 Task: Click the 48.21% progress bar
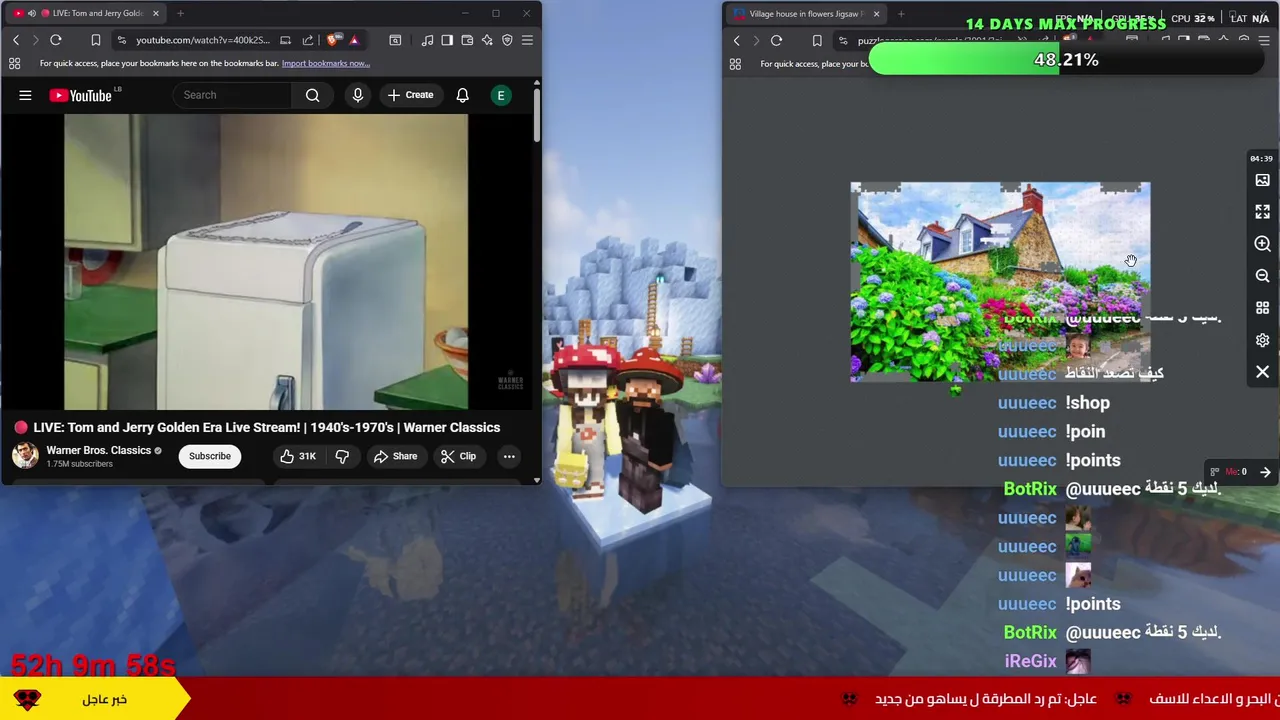point(1066,60)
